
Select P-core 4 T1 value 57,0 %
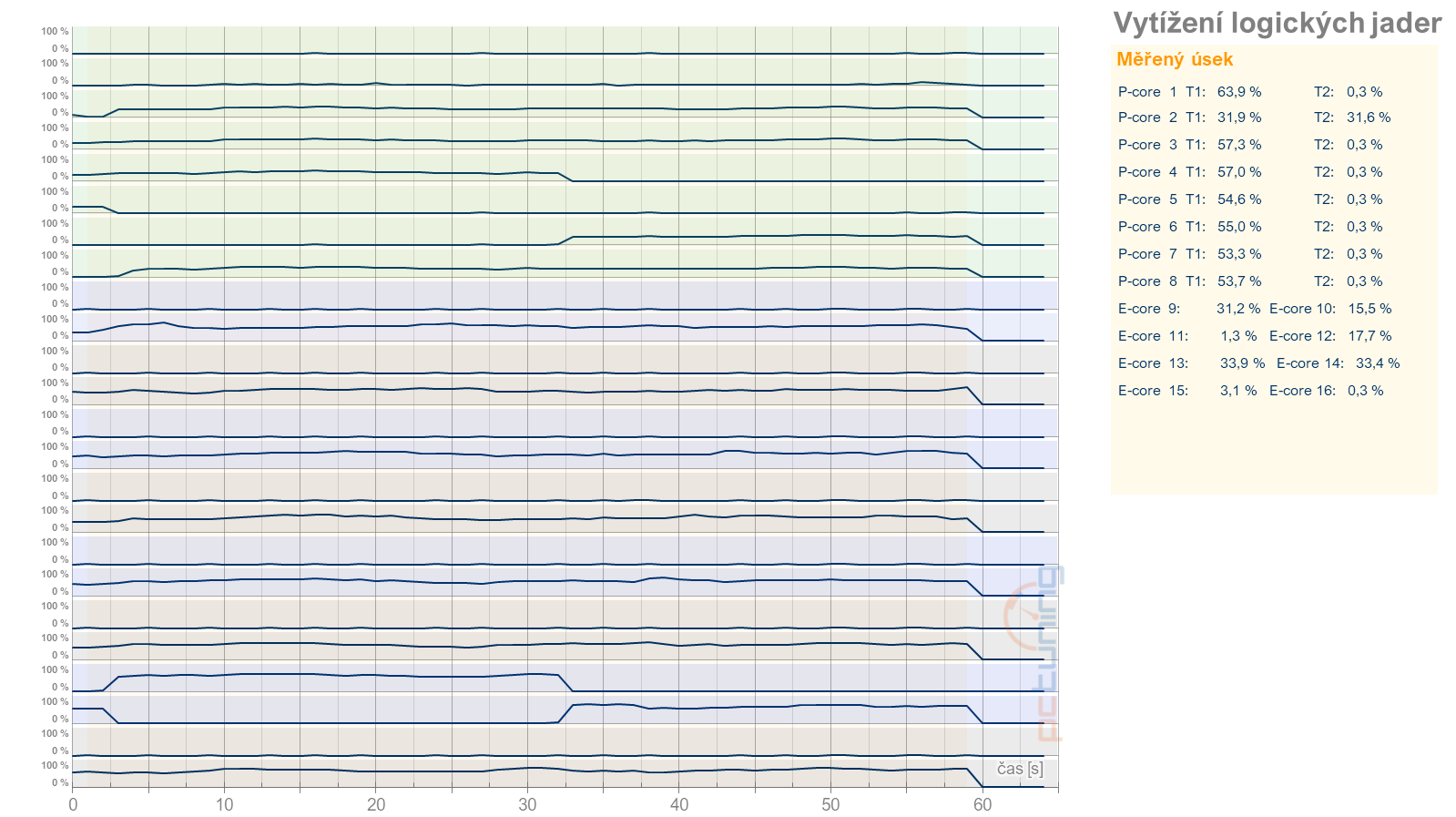pos(1239,172)
